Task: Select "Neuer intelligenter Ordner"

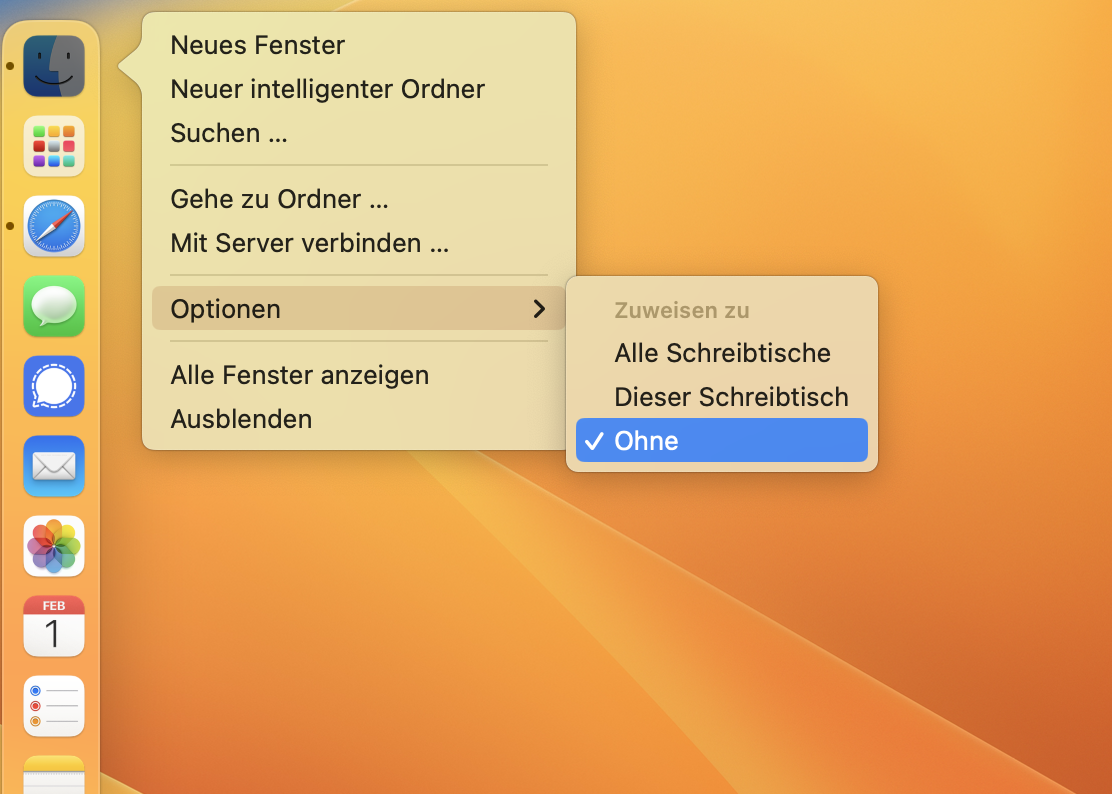Action: pos(328,89)
